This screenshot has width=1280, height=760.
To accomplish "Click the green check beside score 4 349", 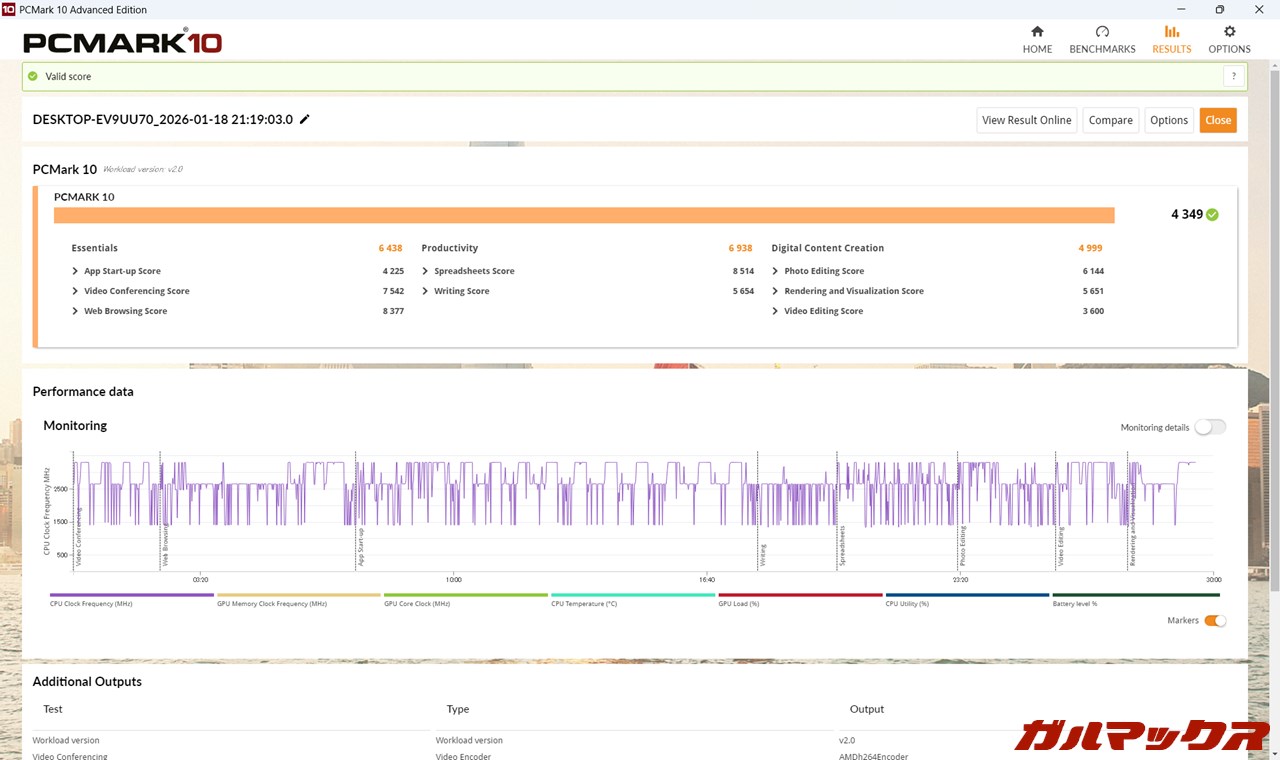I will click(x=1212, y=214).
